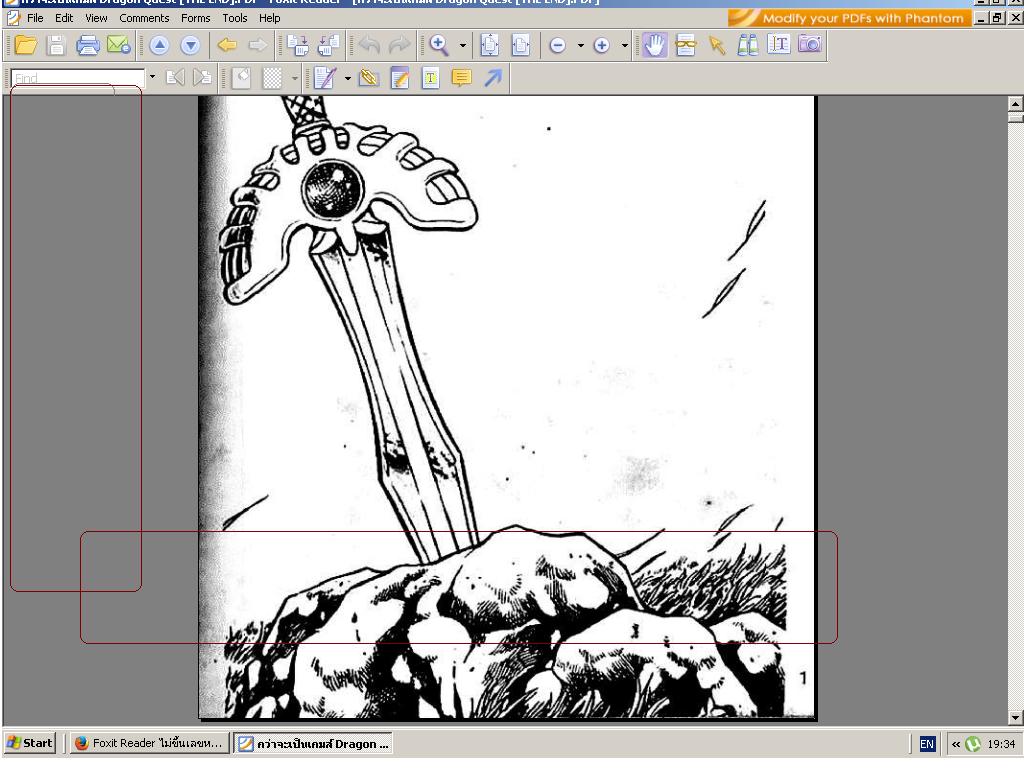Select the Typewriter T tool

point(430,78)
